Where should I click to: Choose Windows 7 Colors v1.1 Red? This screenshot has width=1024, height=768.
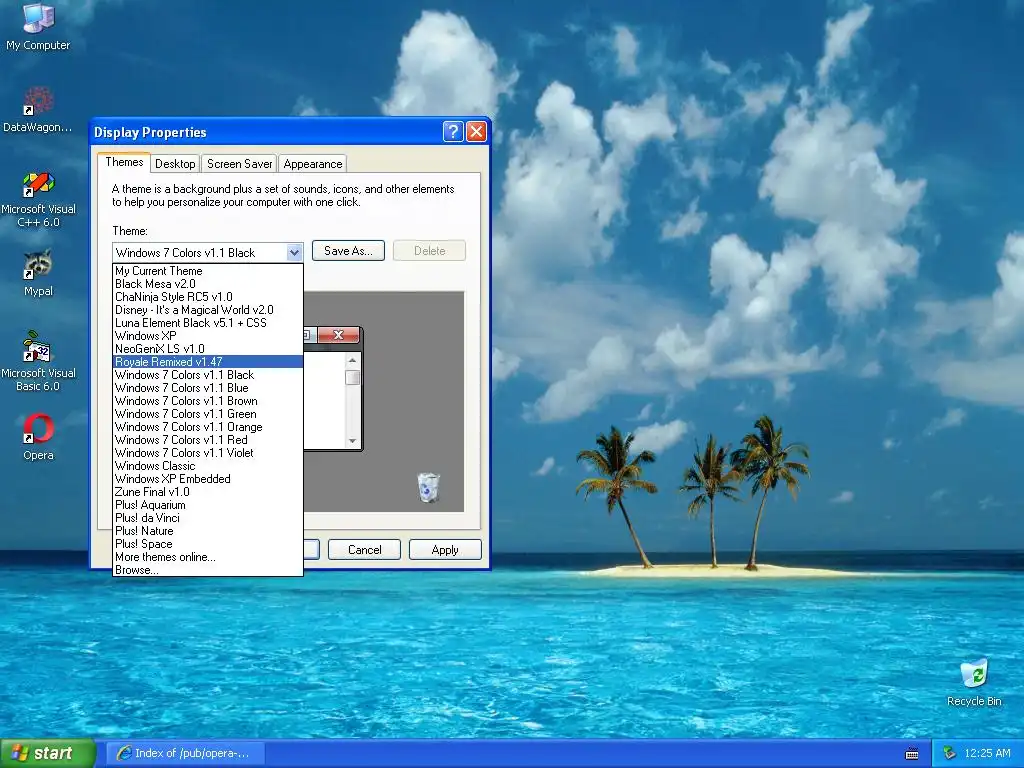click(x=208, y=440)
